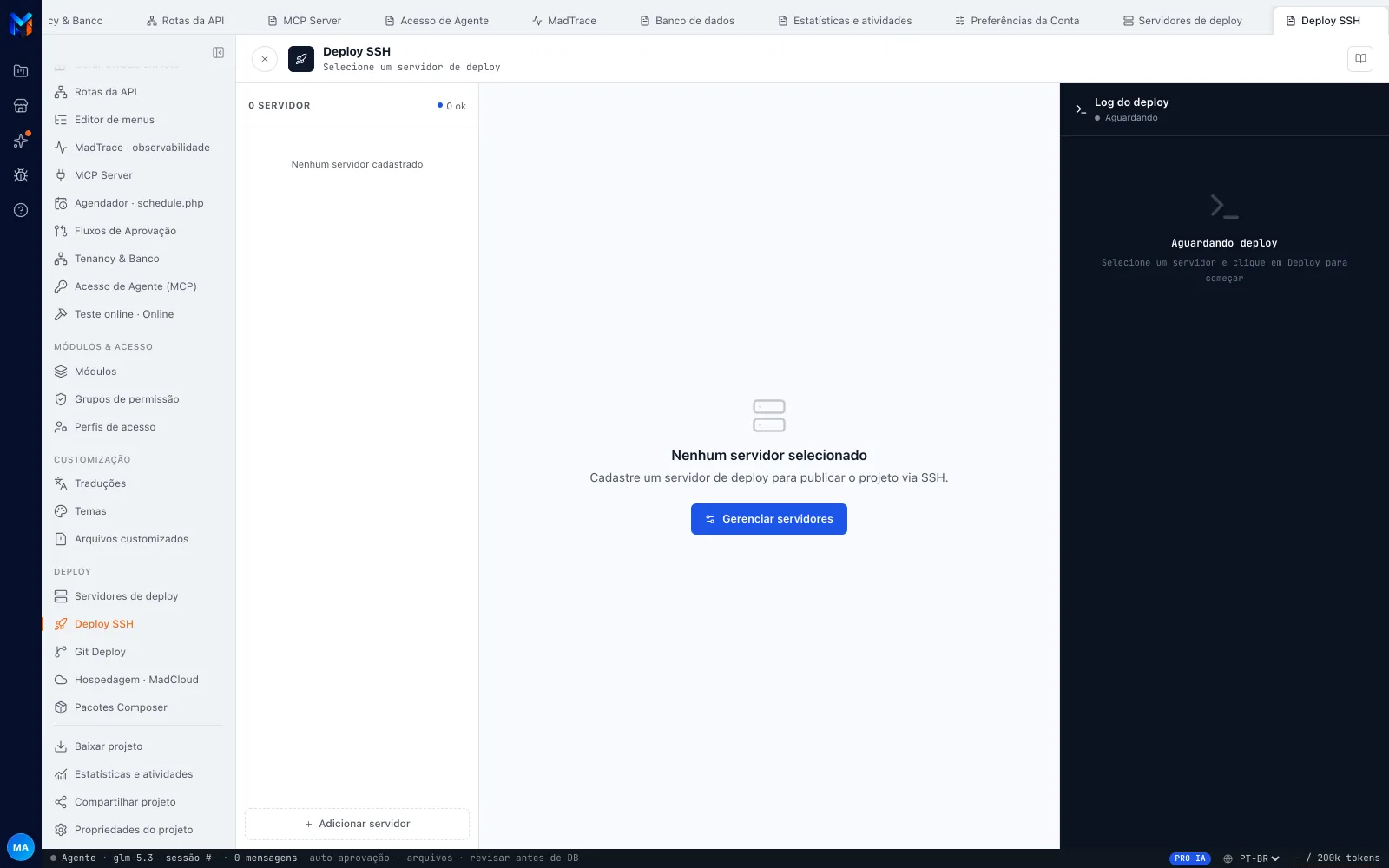This screenshot has height=868, width=1389.
Task: Open Grupos de permissão in sidebar
Action: (x=138, y=399)
